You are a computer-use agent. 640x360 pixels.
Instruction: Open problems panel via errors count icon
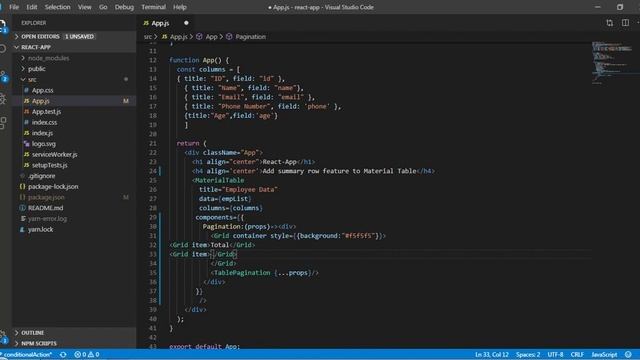coord(77,354)
